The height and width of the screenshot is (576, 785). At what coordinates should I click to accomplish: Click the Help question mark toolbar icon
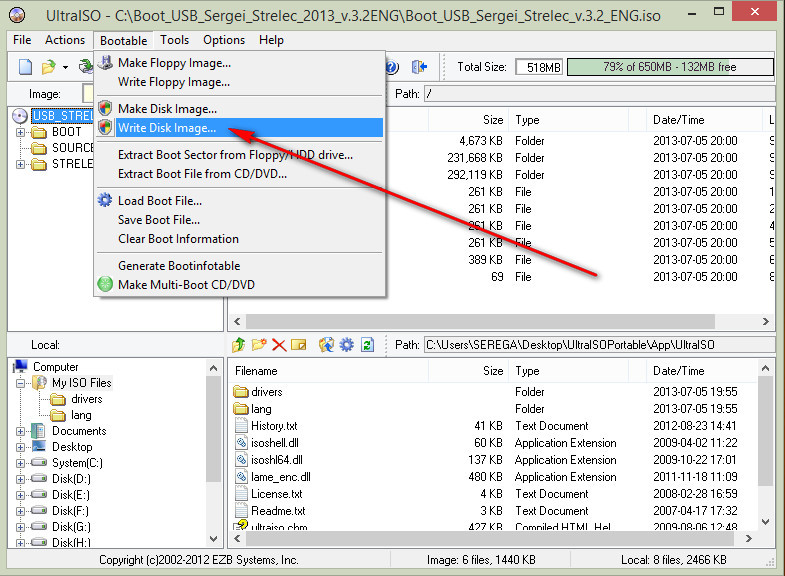tap(392, 67)
